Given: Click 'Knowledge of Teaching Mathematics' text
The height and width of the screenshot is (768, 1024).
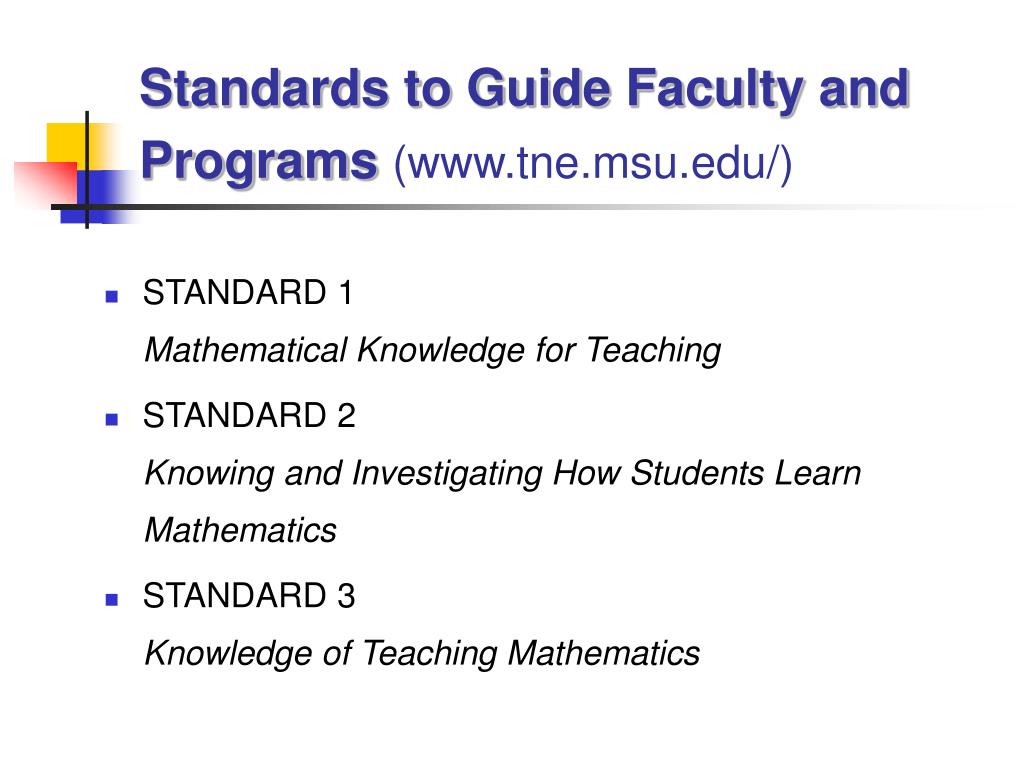Looking at the screenshot, I should [422, 654].
